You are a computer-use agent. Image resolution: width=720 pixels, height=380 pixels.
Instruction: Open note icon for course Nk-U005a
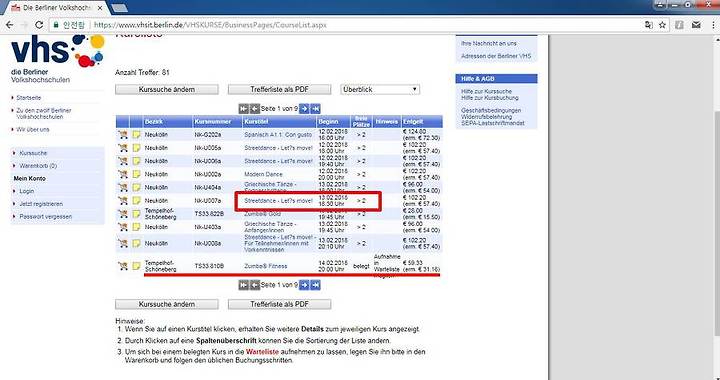pos(136,148)
